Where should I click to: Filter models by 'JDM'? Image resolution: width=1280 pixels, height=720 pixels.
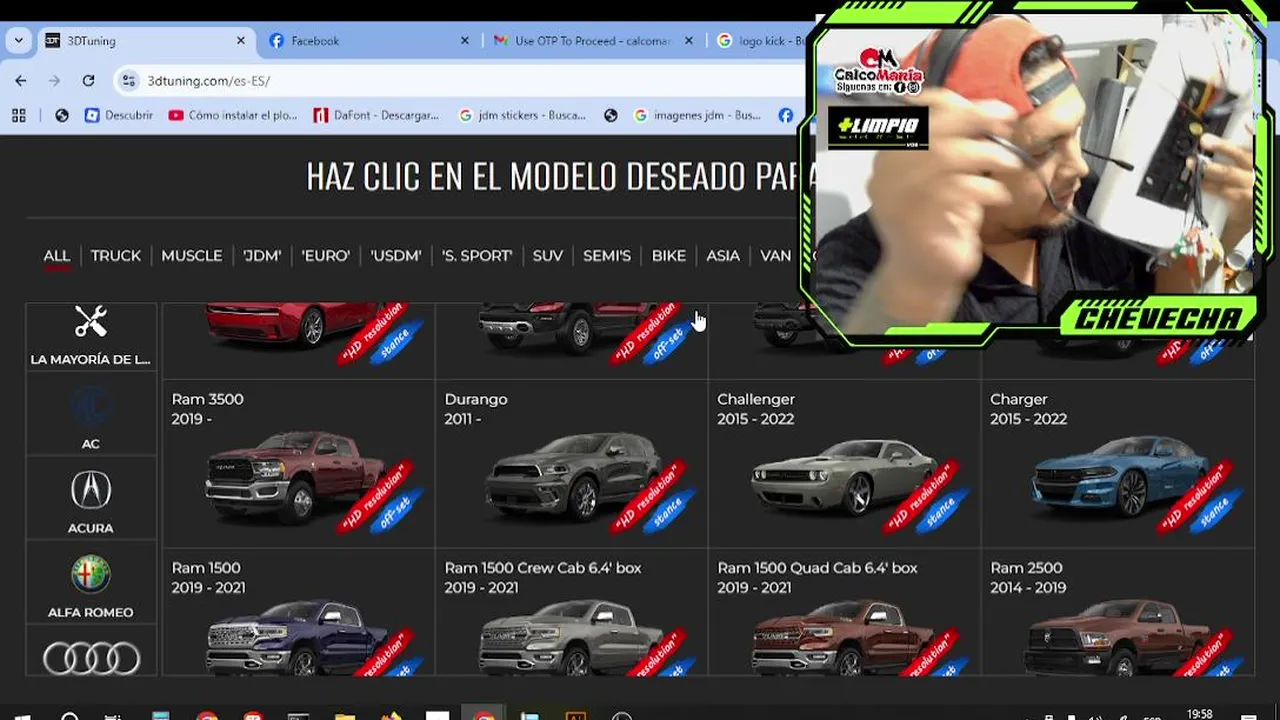pos(262,256)
